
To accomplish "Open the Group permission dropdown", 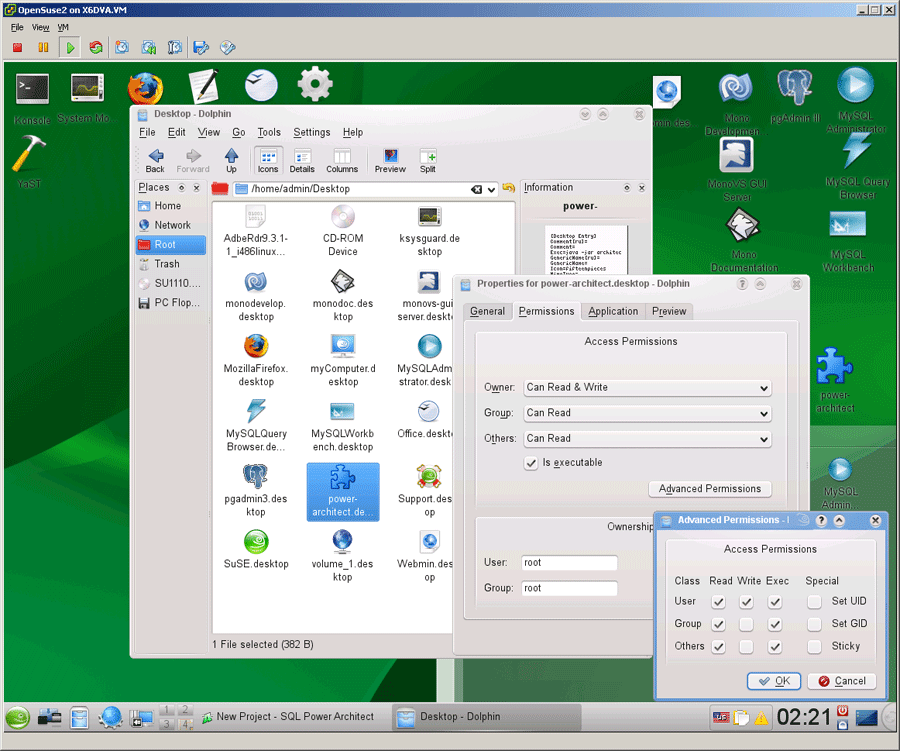I will (x=647, y=413).
